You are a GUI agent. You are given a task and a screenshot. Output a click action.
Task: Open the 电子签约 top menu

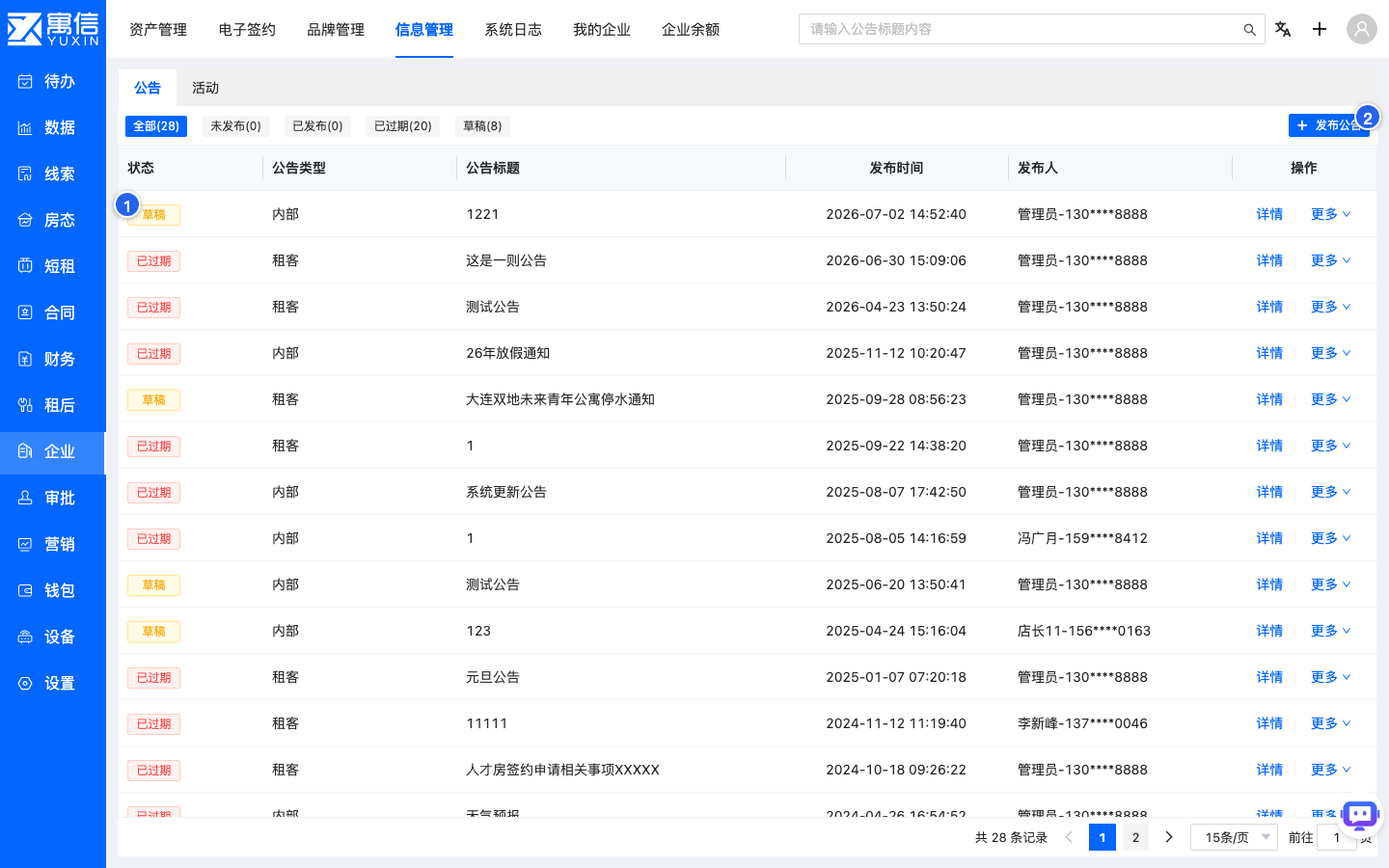pyautogui.click(x=247, y=29)
